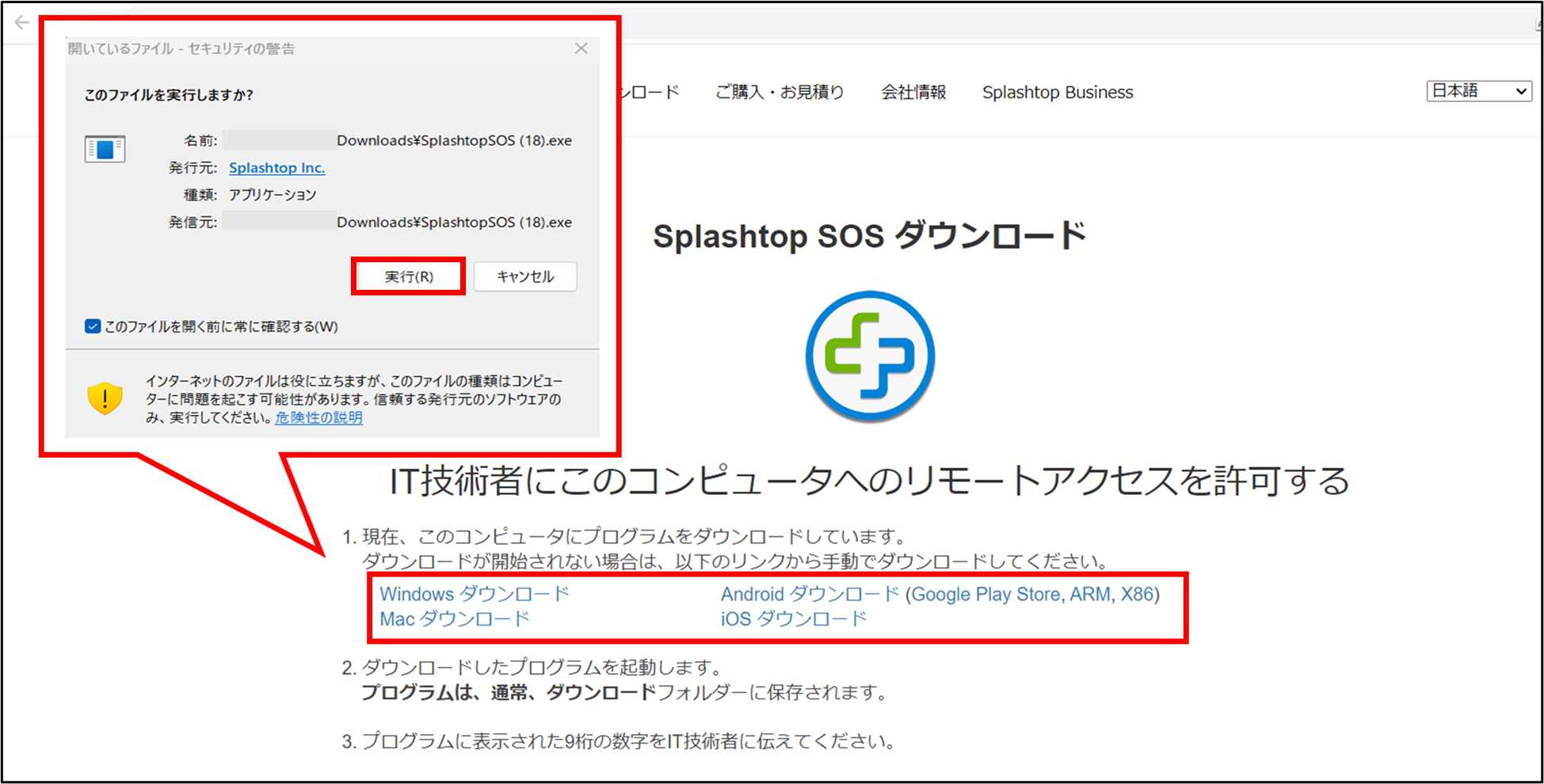Click the リモートアクセスを許可する heading

(x=869, y=481)
